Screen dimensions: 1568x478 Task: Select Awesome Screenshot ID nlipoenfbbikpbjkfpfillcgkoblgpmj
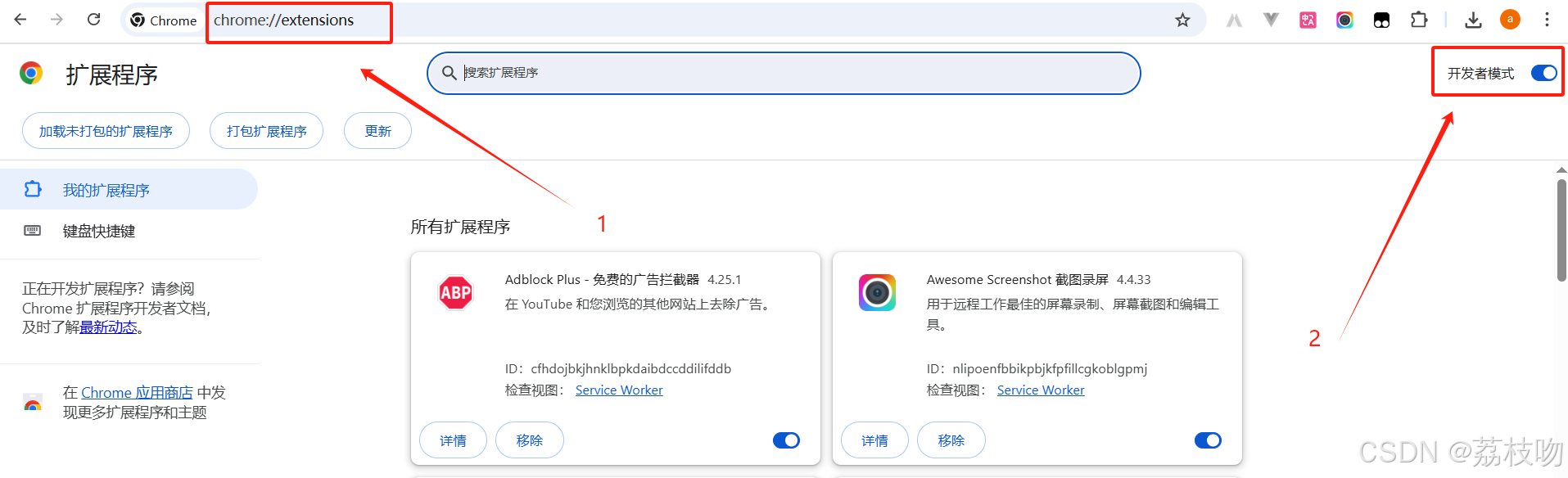(x=1050, y=369)
